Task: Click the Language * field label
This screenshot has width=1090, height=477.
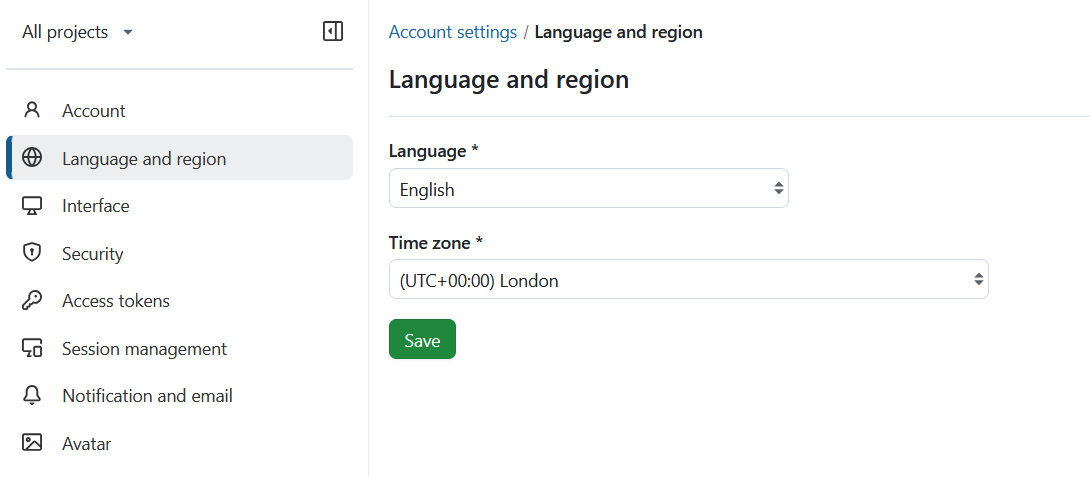Action: click(x=434, y=151)
